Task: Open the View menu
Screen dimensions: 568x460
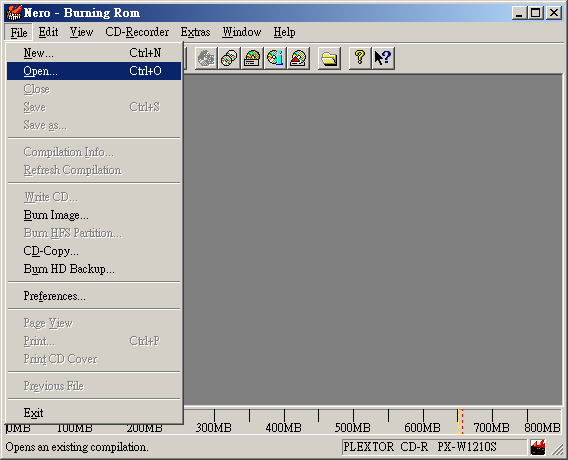Action: [x=81, y=32]
